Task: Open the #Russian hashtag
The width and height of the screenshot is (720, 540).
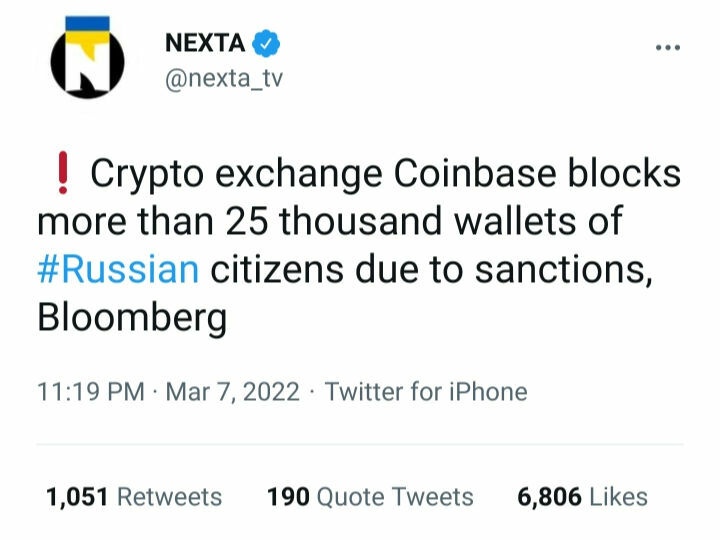Action: (x=117, y=270)
